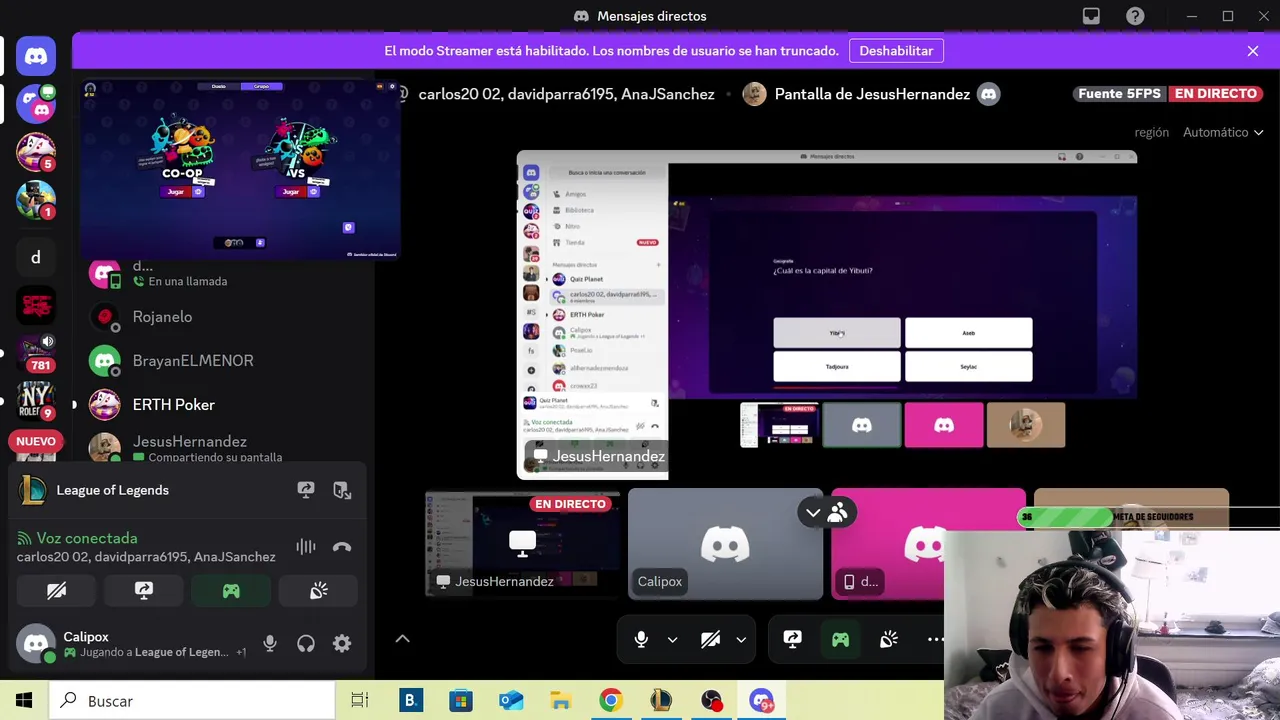Open the inbox icon in title bar

pos(1091,16)
